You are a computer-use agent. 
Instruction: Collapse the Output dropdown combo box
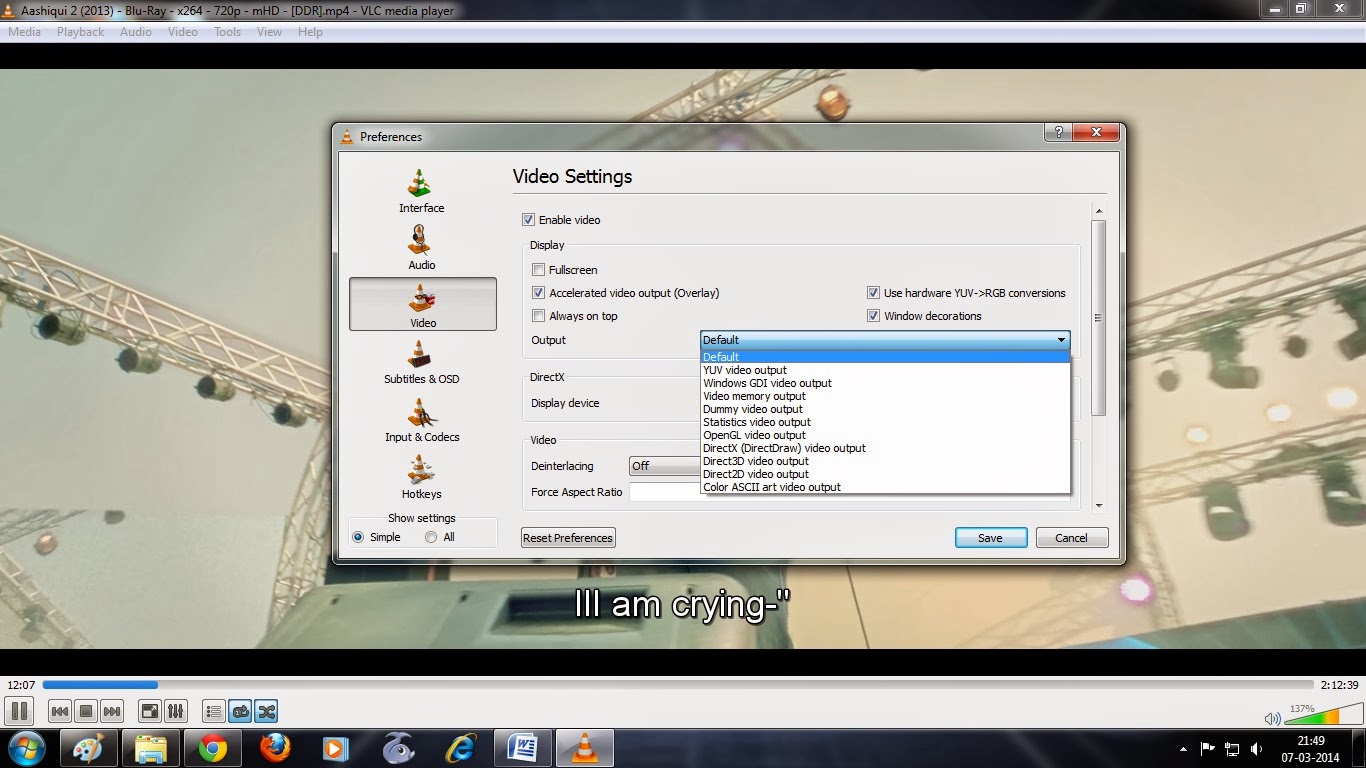point(885,340)
